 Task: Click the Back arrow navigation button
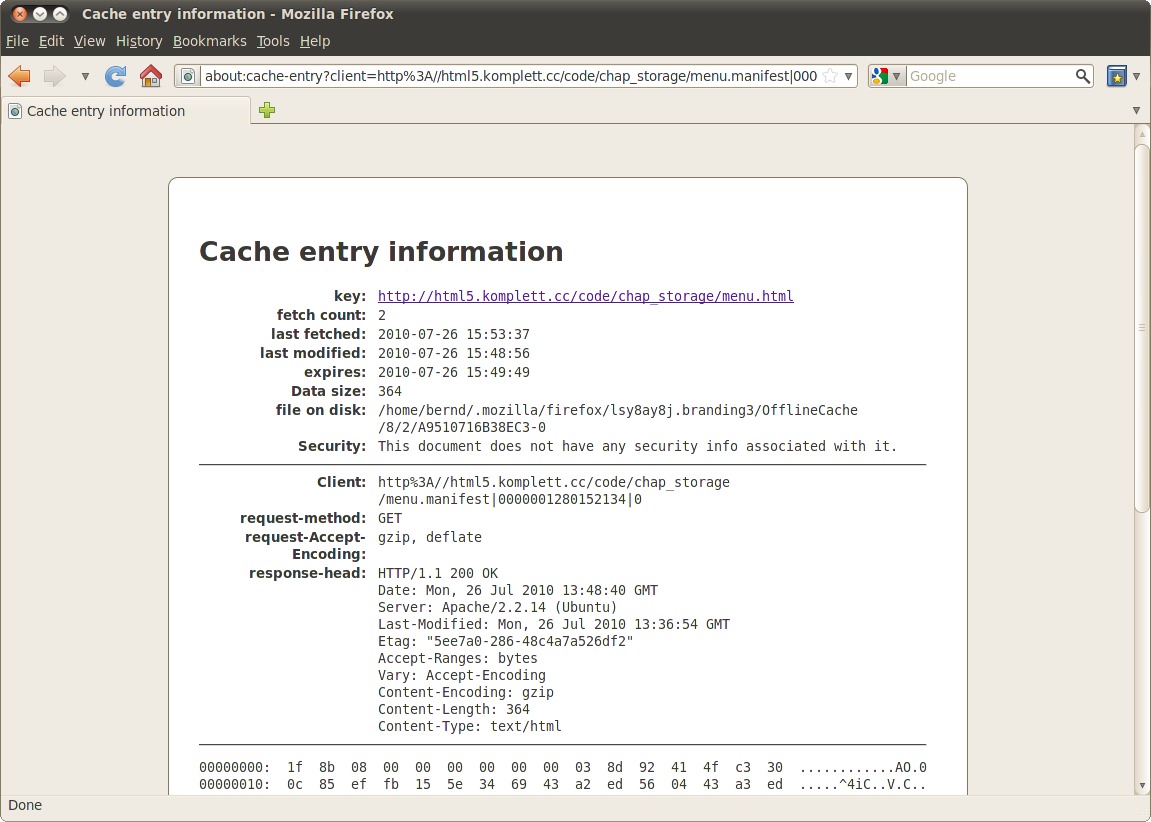click(19, 76)
